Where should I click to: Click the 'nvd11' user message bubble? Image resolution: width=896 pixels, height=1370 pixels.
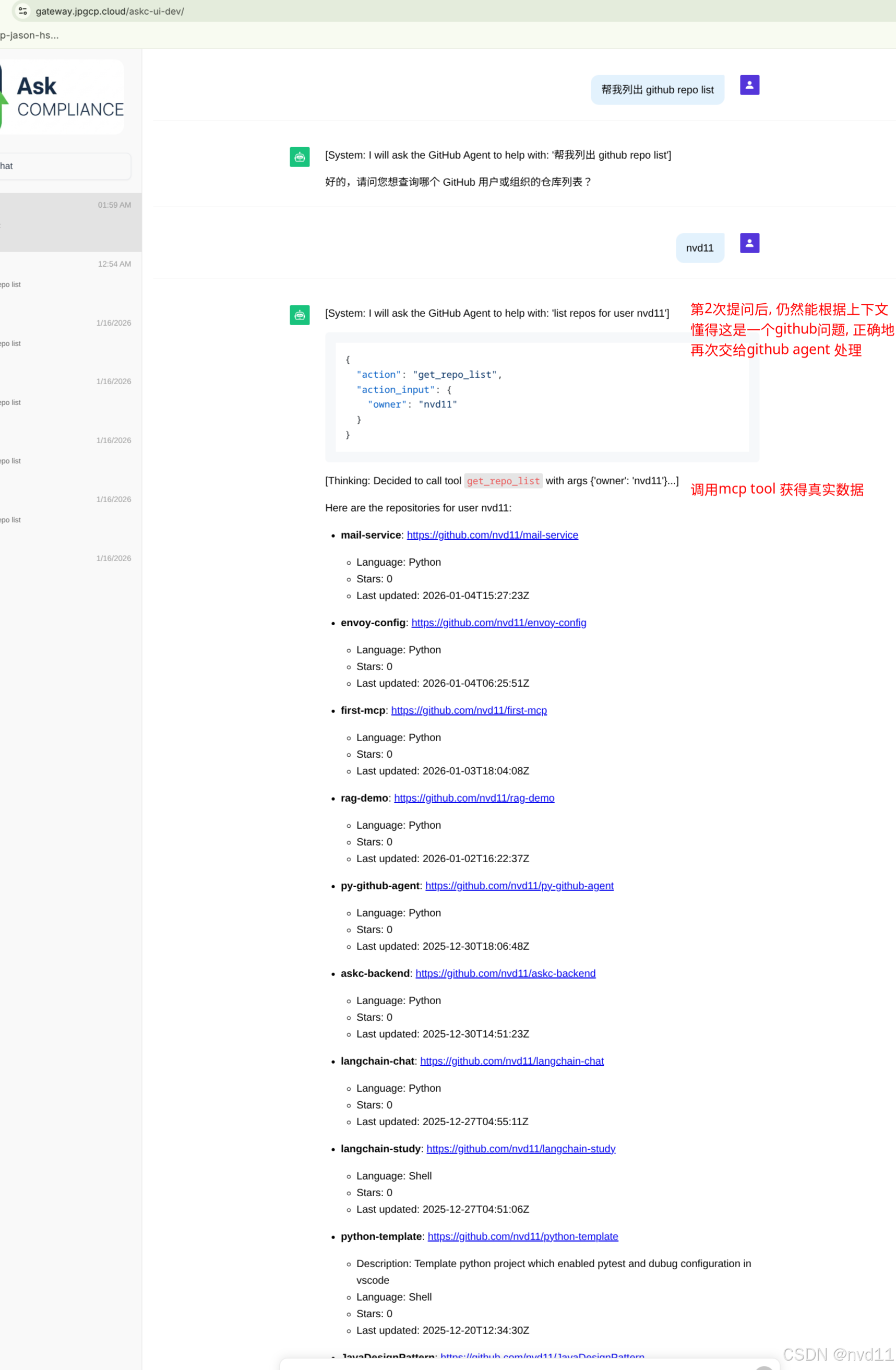700,248
